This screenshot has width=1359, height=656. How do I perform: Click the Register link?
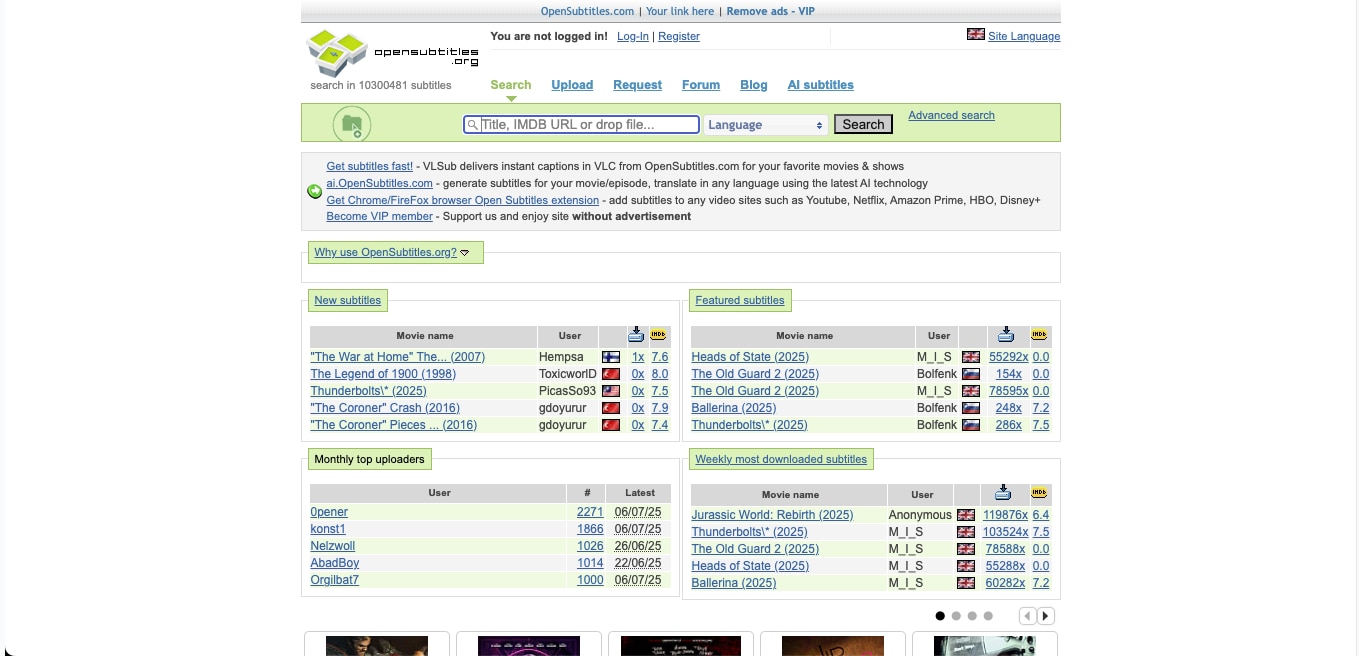click(679, 36)
